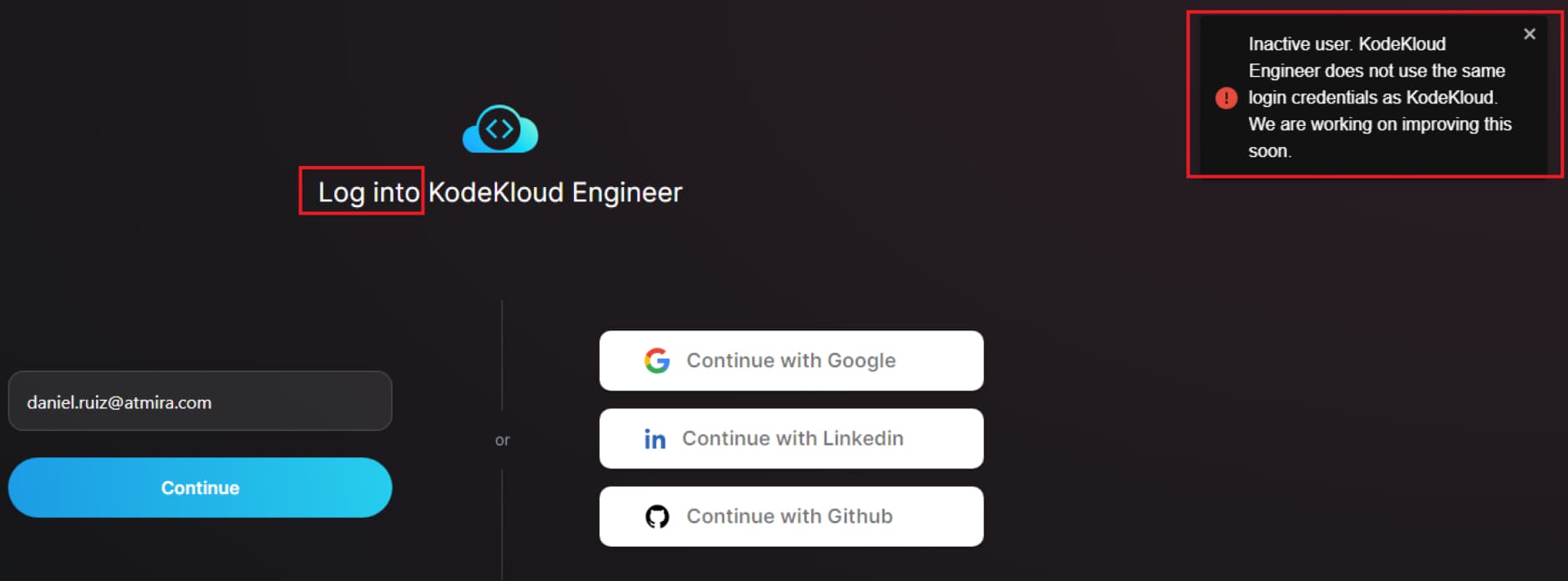Click the 'Continue with Linkedin' text label
Viewport: 1568px width, 581px height.
(793, 438)
